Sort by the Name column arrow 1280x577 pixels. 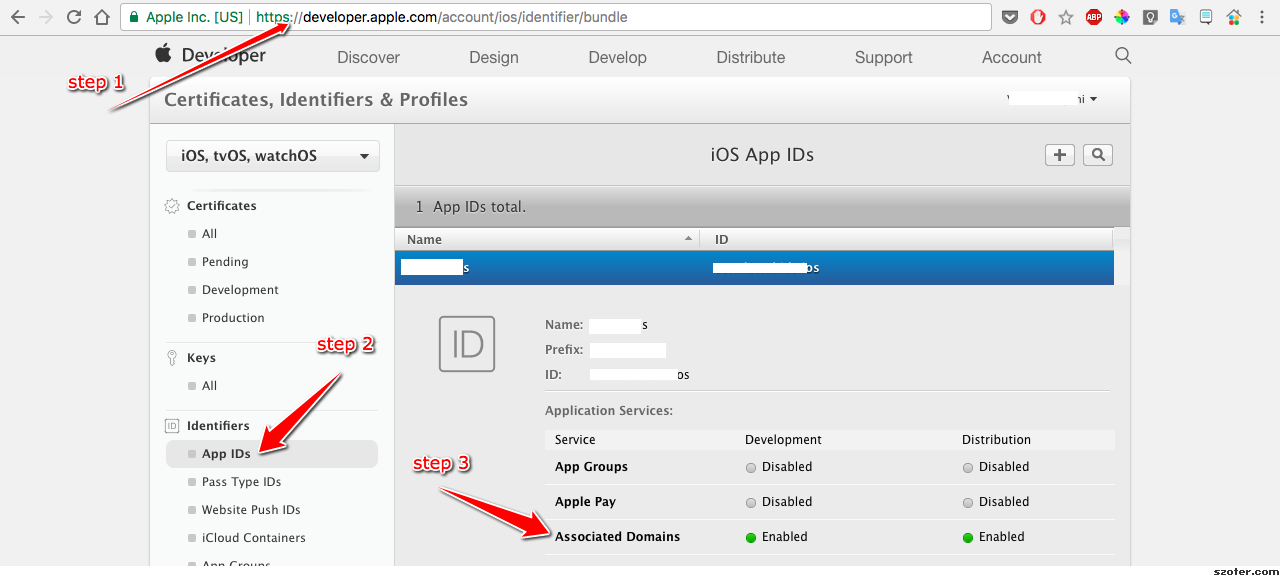688,239
